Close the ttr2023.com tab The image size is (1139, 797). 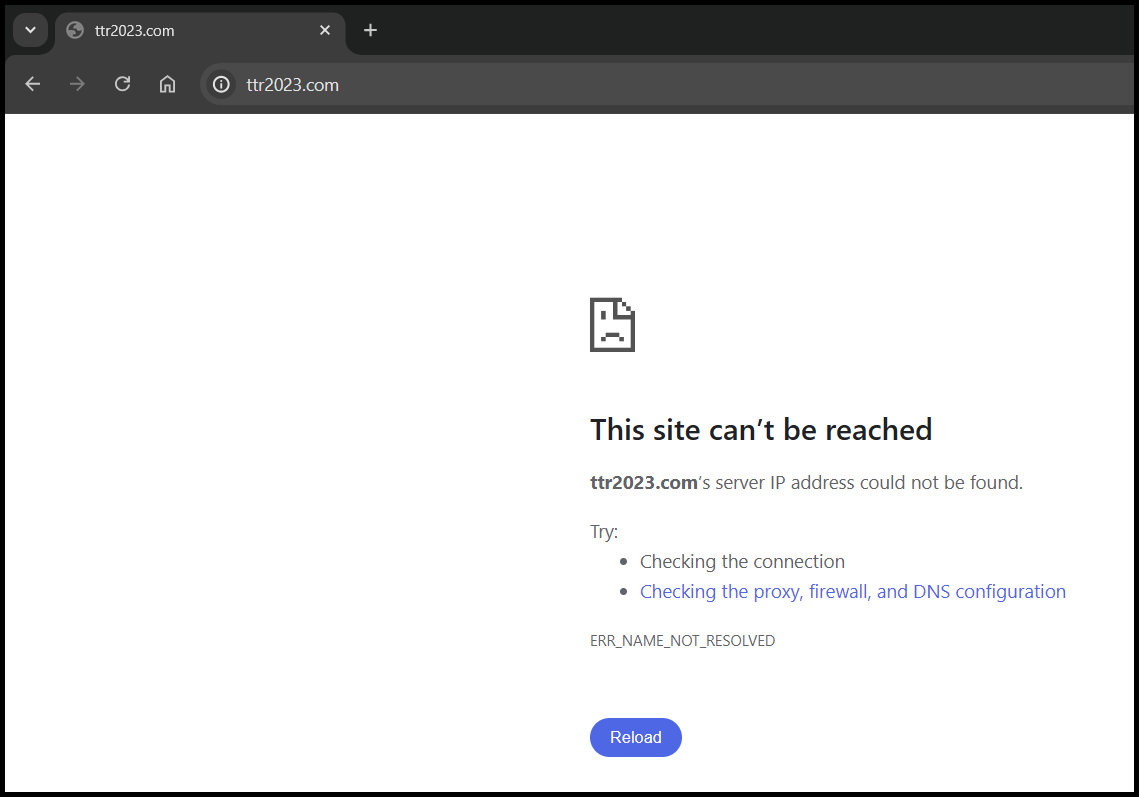click(325, 30)
